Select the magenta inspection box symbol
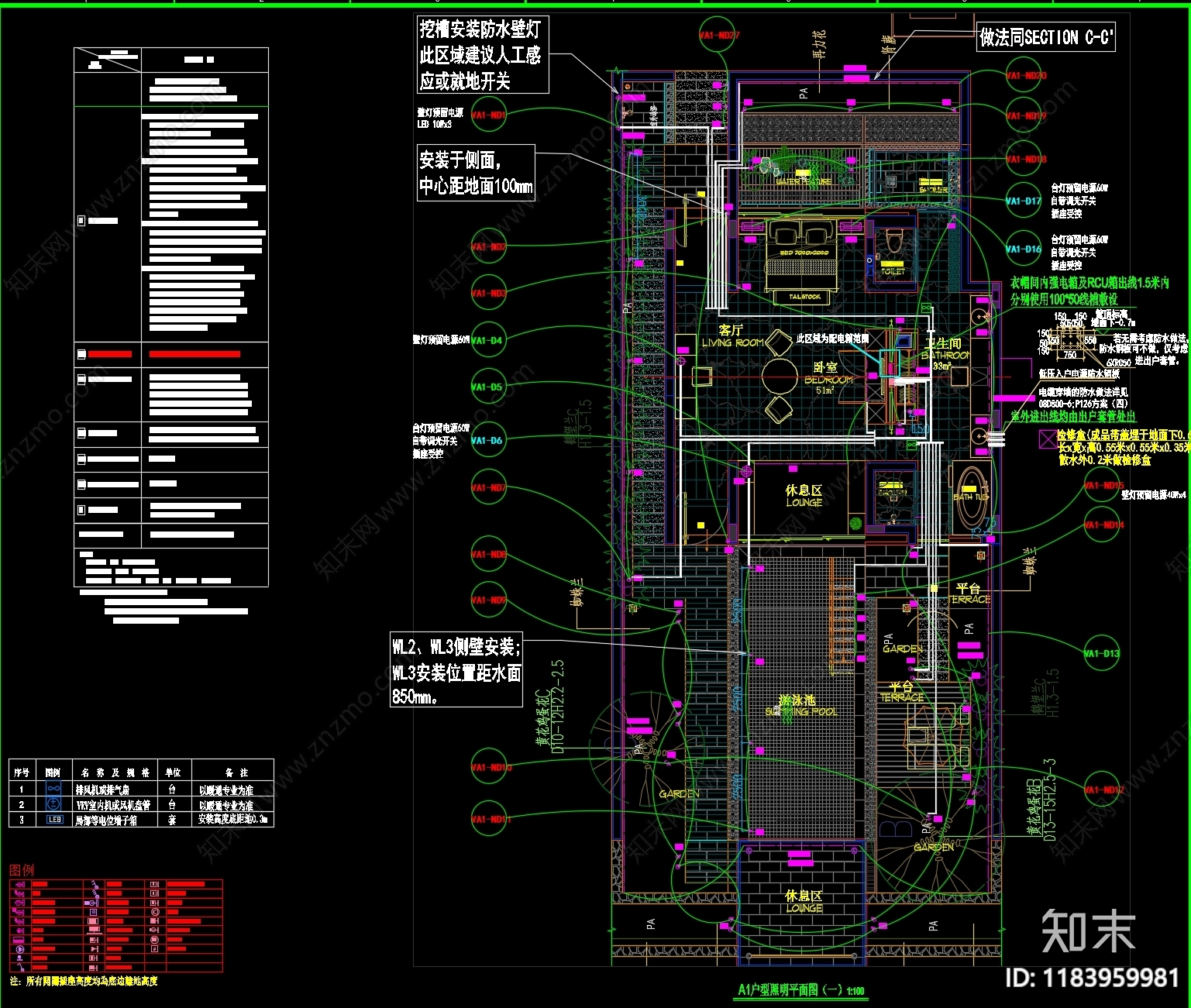 [x=1047, y=439]
